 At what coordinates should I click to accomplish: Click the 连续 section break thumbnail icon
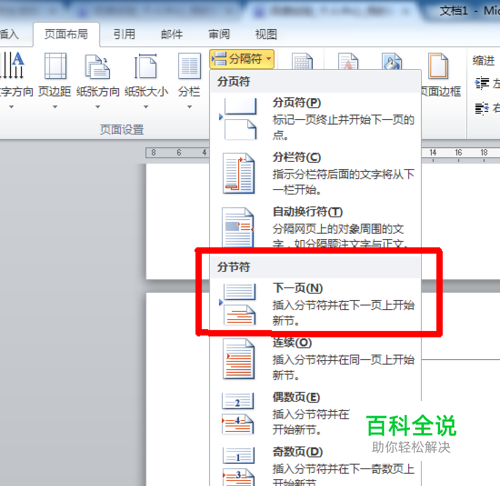click(x=239, y=359)
